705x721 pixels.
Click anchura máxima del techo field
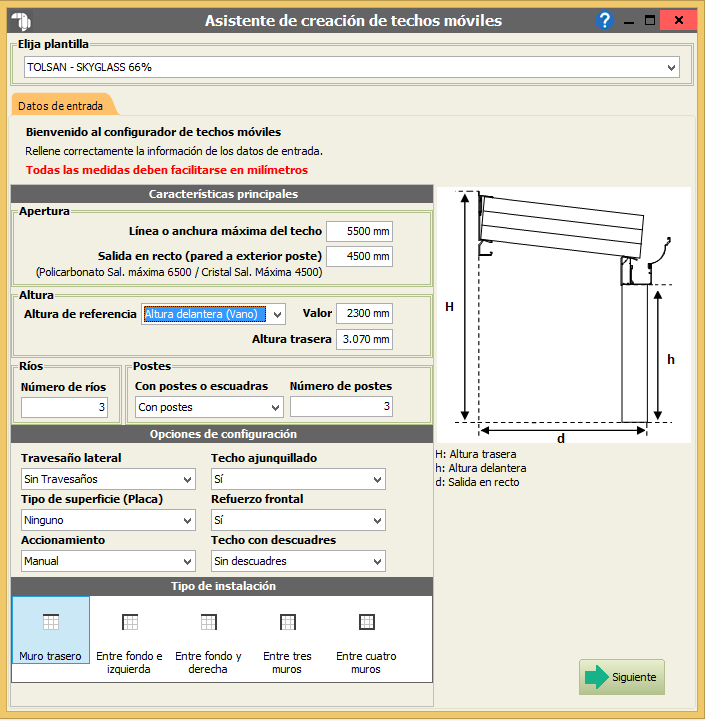[x=360, y=231]
